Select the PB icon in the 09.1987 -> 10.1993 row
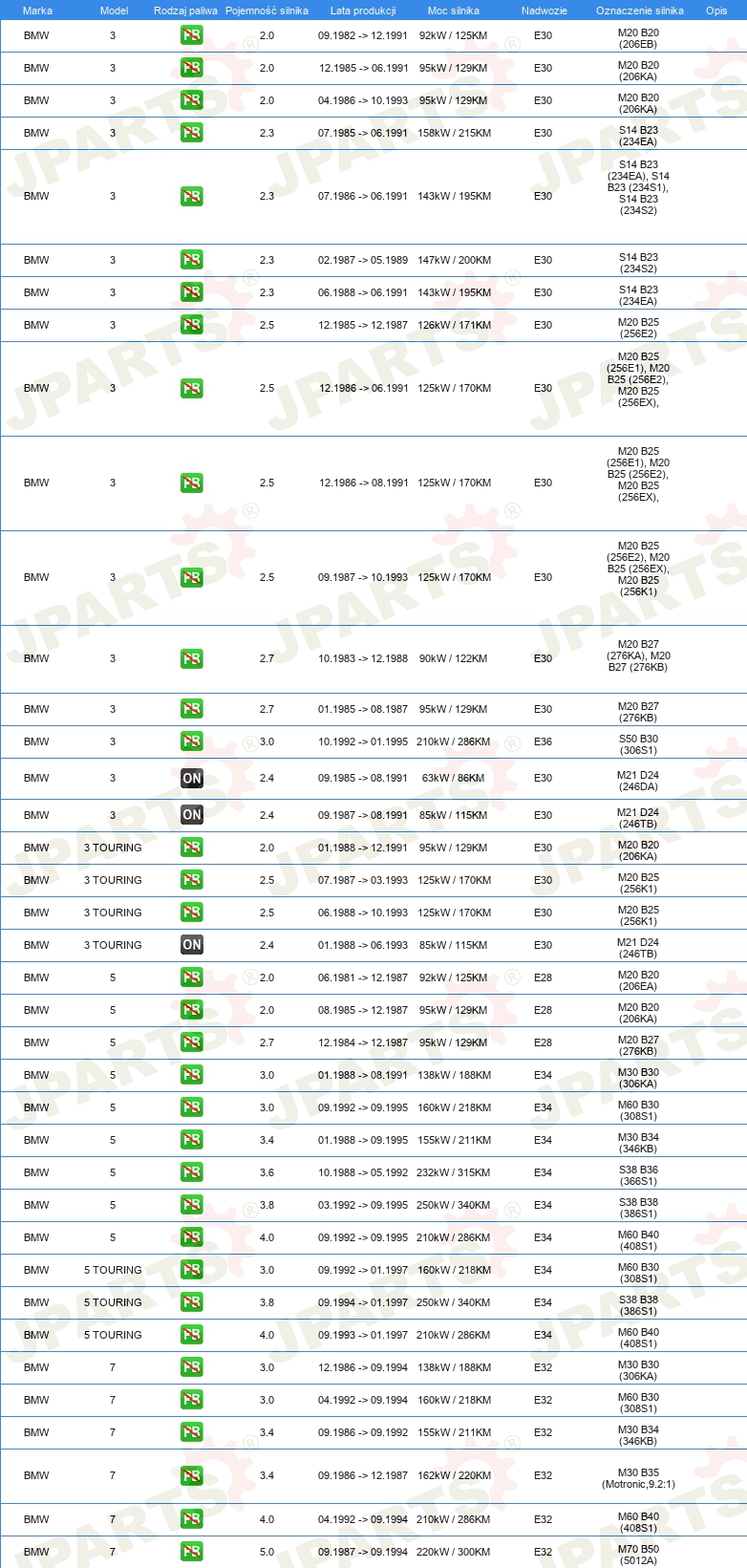Screen dimensions: 747x1568 (x=192, y=577)
